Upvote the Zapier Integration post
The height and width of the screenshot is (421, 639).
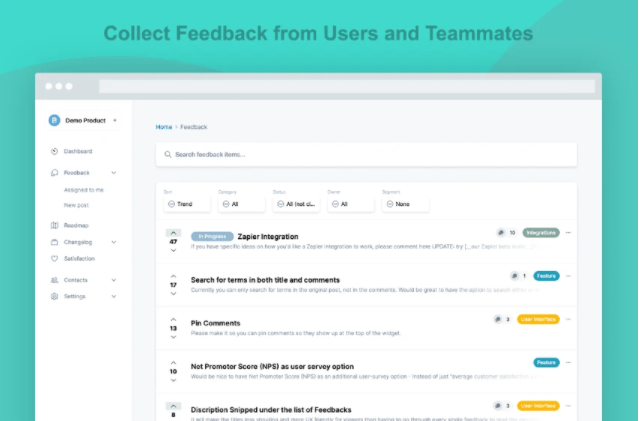click(173, 232)
